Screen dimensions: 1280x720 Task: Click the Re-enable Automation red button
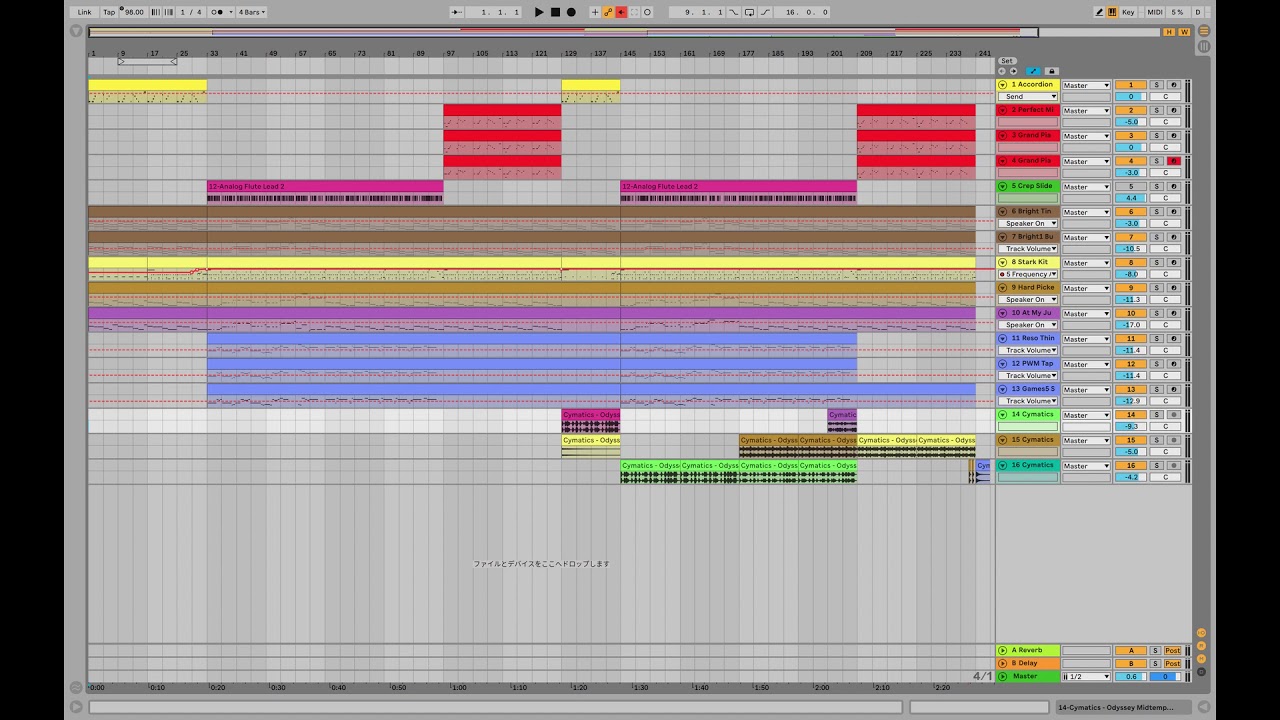[x=621, y=12]
